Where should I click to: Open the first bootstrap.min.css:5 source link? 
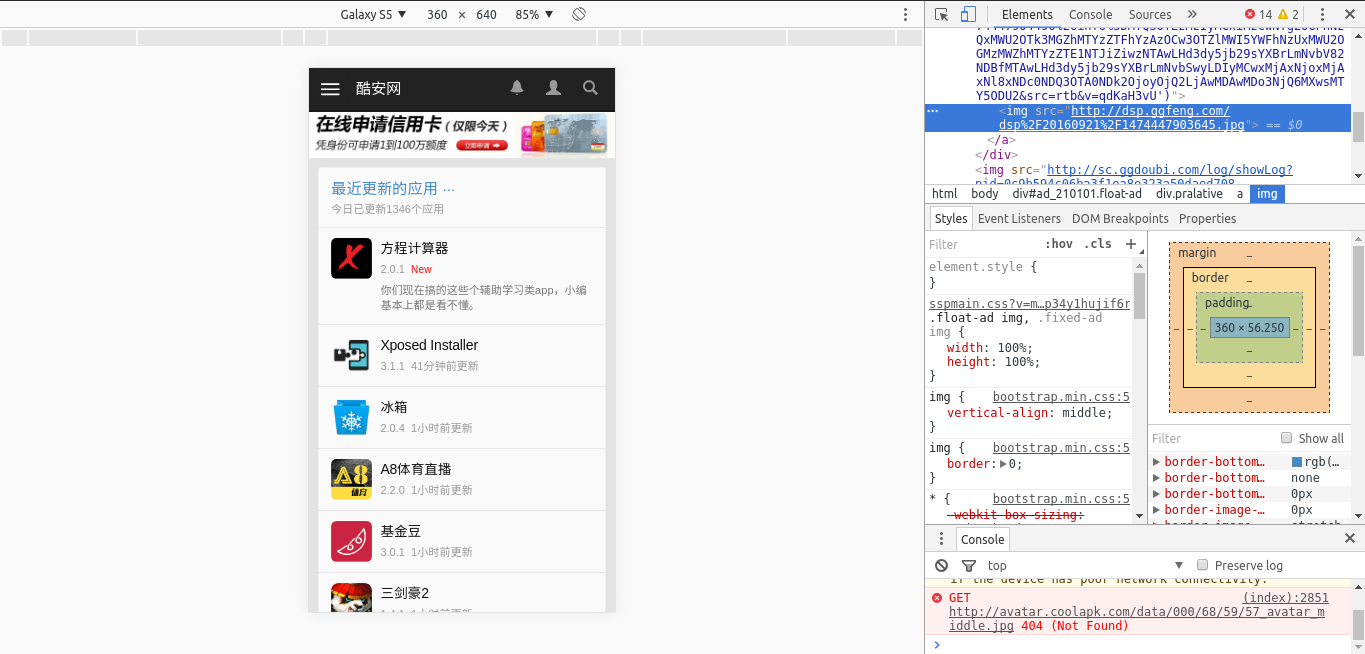point(1061,397)
